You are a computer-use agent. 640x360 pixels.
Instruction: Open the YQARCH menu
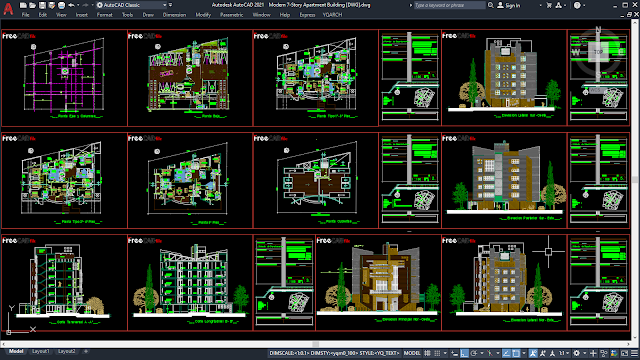tap(332, 15)
